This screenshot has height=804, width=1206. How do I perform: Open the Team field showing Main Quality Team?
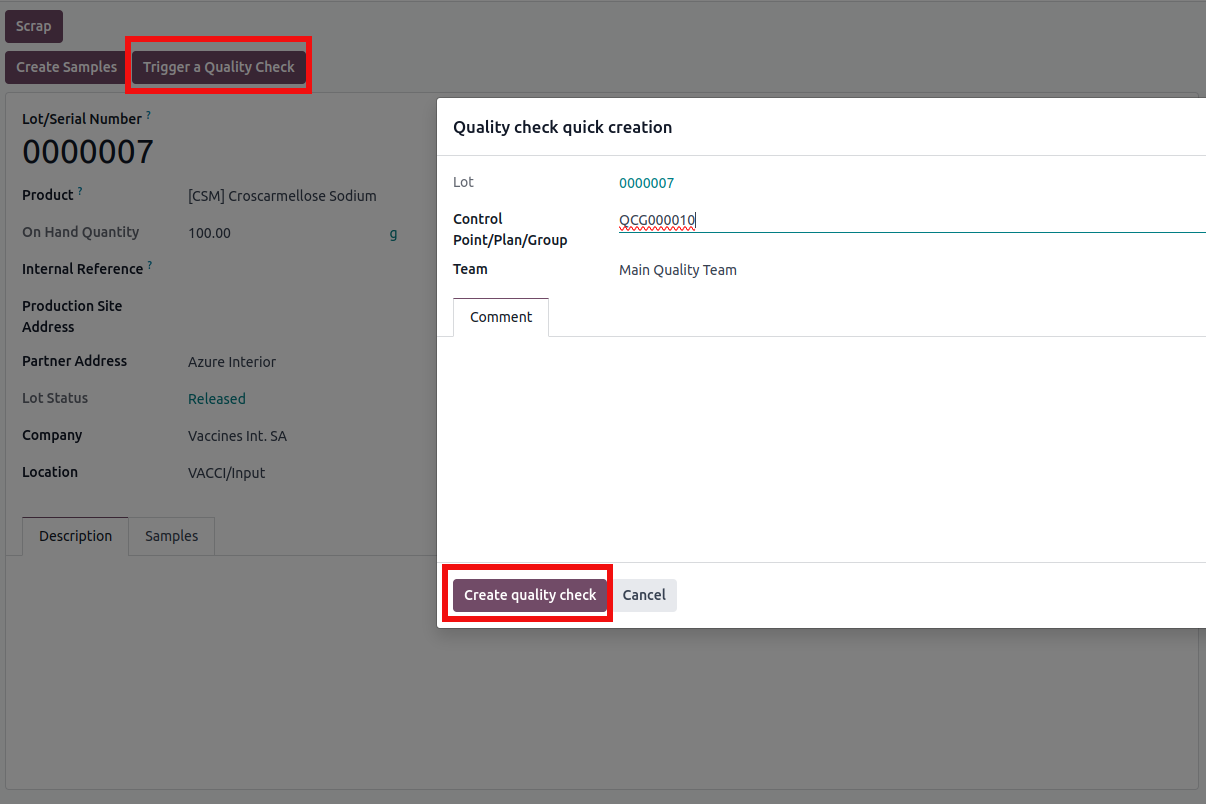(x=677, y=270)
